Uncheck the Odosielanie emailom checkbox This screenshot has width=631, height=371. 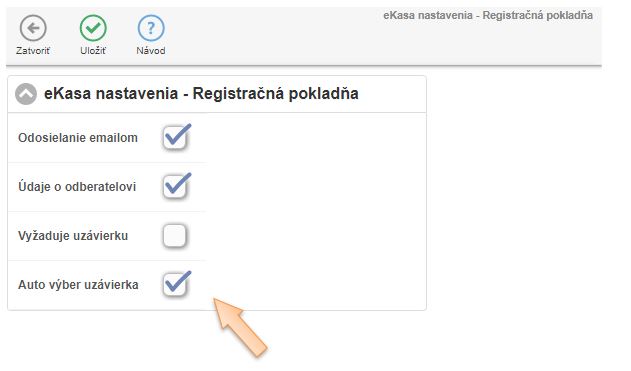click(175, 138)
